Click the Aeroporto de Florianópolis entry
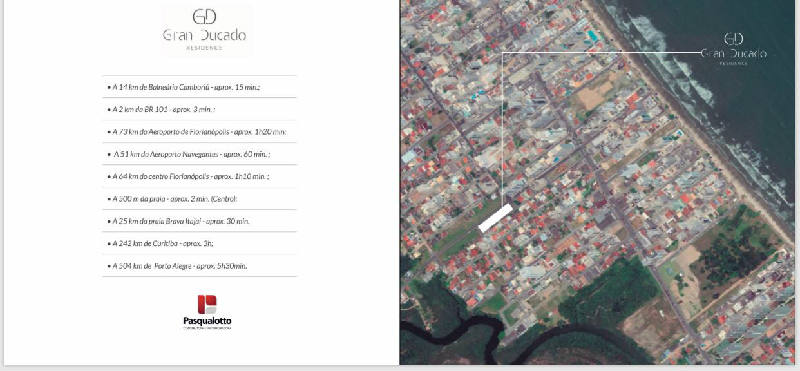This screenshot has height=371, width=800. (197, 132)
